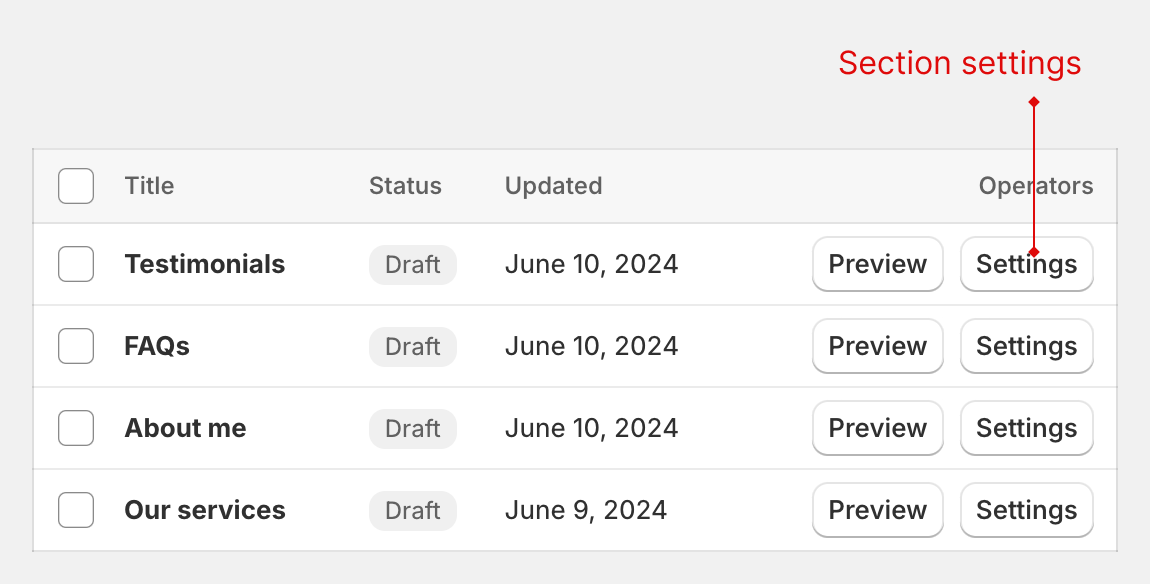Screen dimensions: 1150x584
Task: Click the Status column header
Action: click(x=405, y=186)
